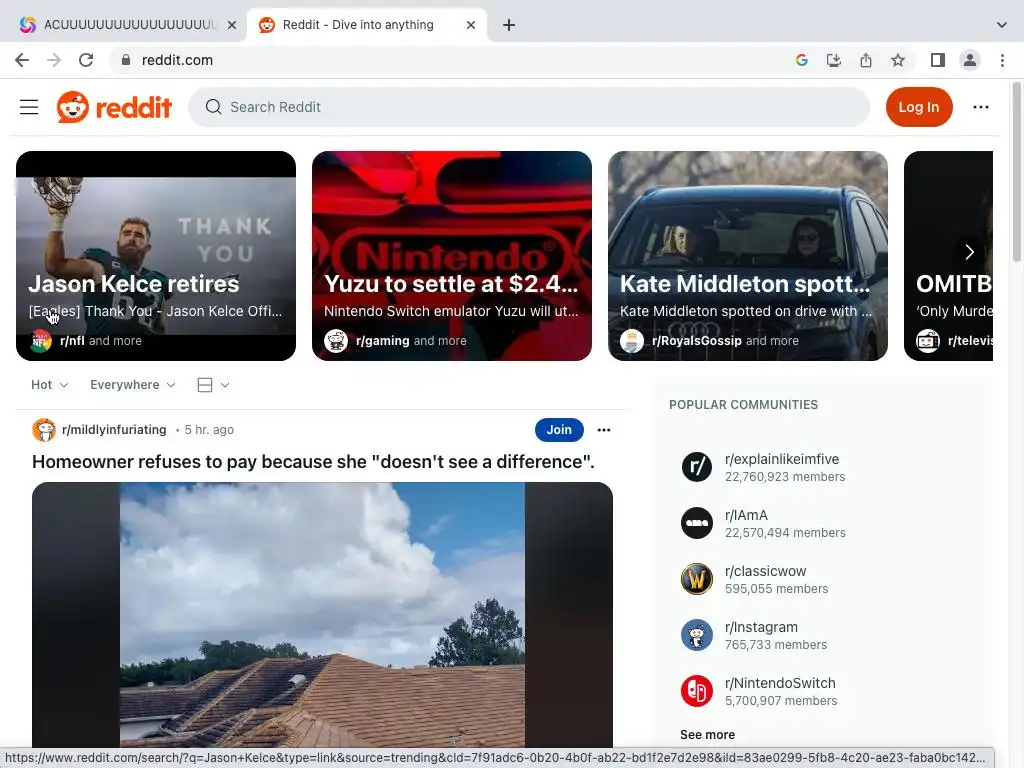
Task: Open the Kate Middleton spotted card
Action: [x=748, y=256]
